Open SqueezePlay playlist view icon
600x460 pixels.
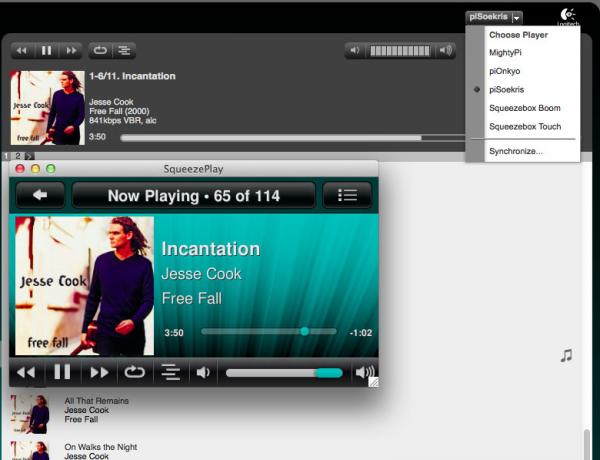tap(347, 195)
